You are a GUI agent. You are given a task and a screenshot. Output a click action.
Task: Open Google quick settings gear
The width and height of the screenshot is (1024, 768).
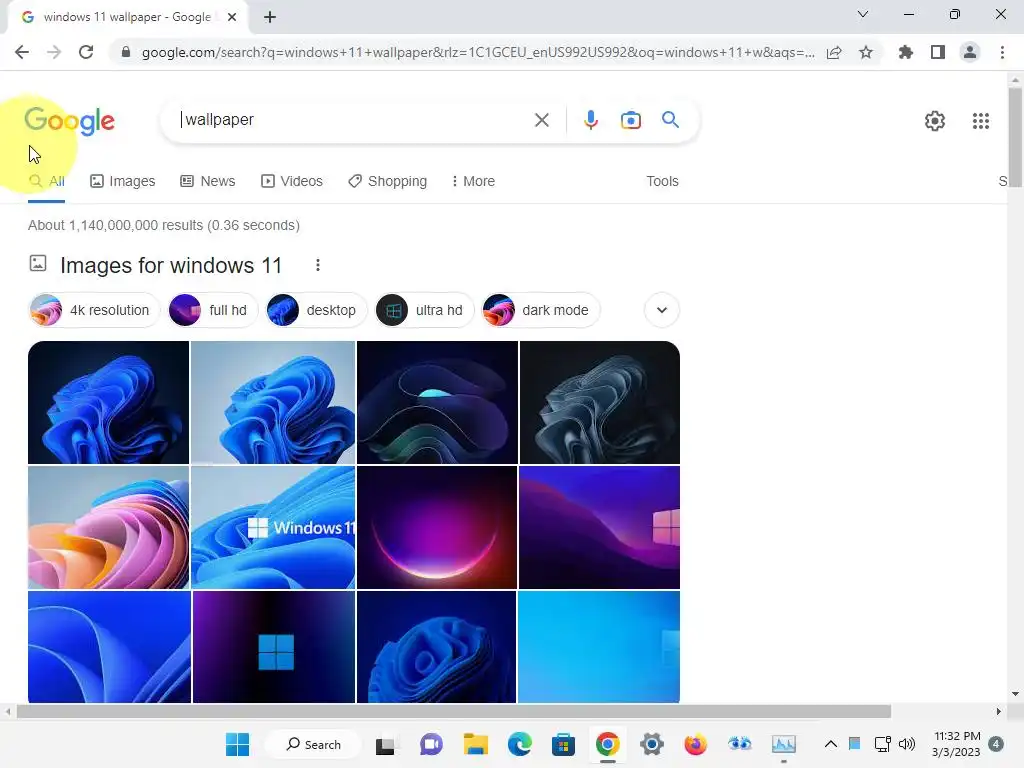[x=935, y=121]
